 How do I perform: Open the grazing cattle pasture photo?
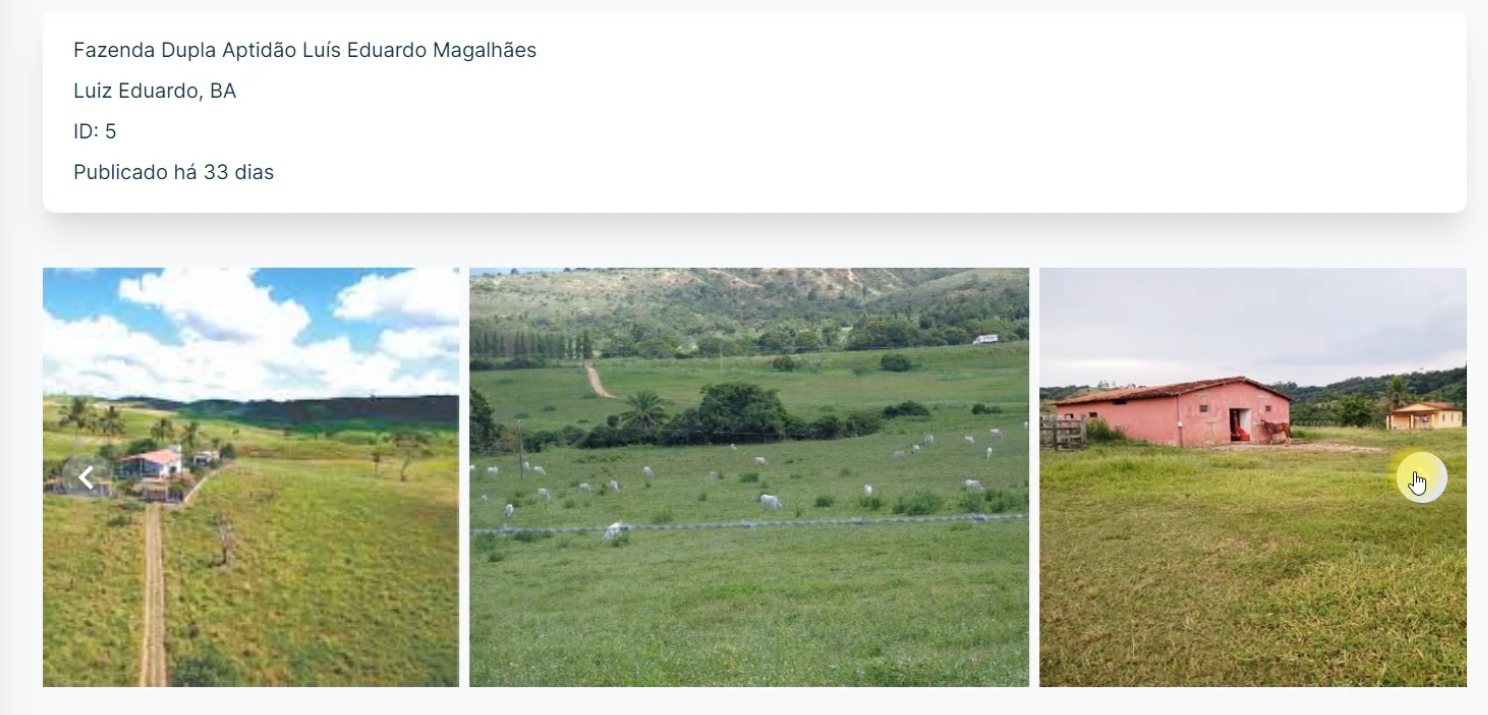(x=749, y=477)
